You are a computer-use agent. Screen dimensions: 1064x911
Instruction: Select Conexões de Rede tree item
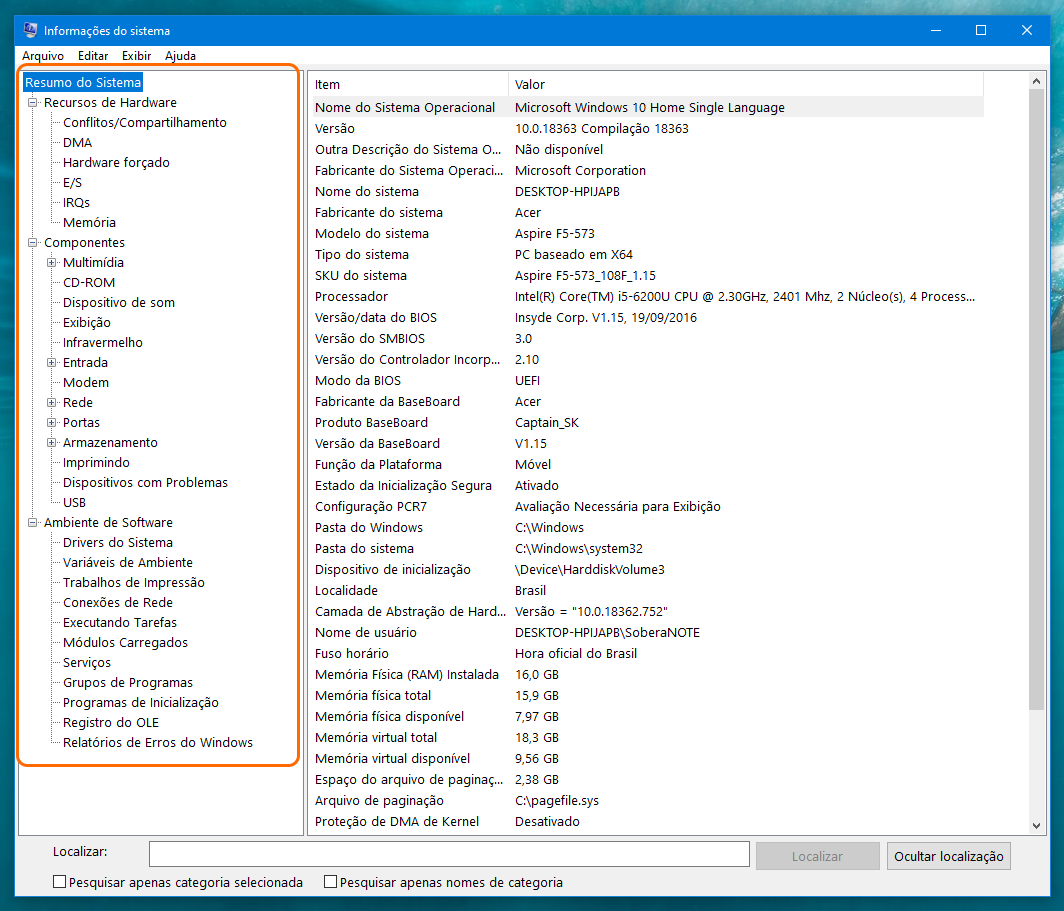pos(117,602)
